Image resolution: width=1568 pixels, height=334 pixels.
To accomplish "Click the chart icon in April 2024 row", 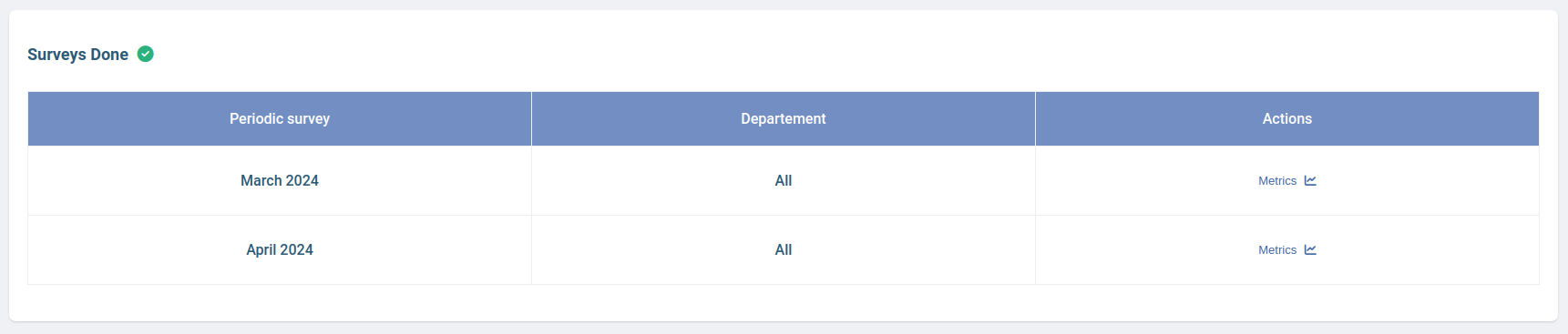I will click(x=1310, y=249).
